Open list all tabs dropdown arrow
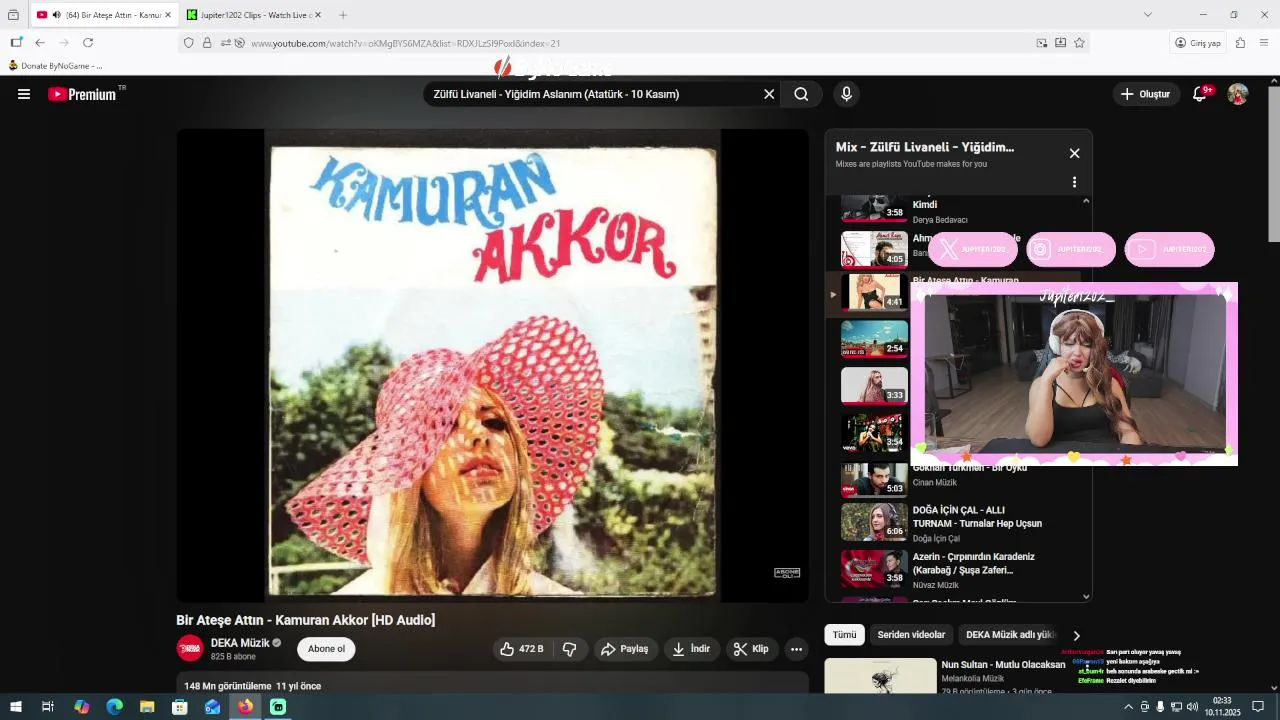Image resolution: width=1280 pixels, height=720 pixels. [1148, 15]
